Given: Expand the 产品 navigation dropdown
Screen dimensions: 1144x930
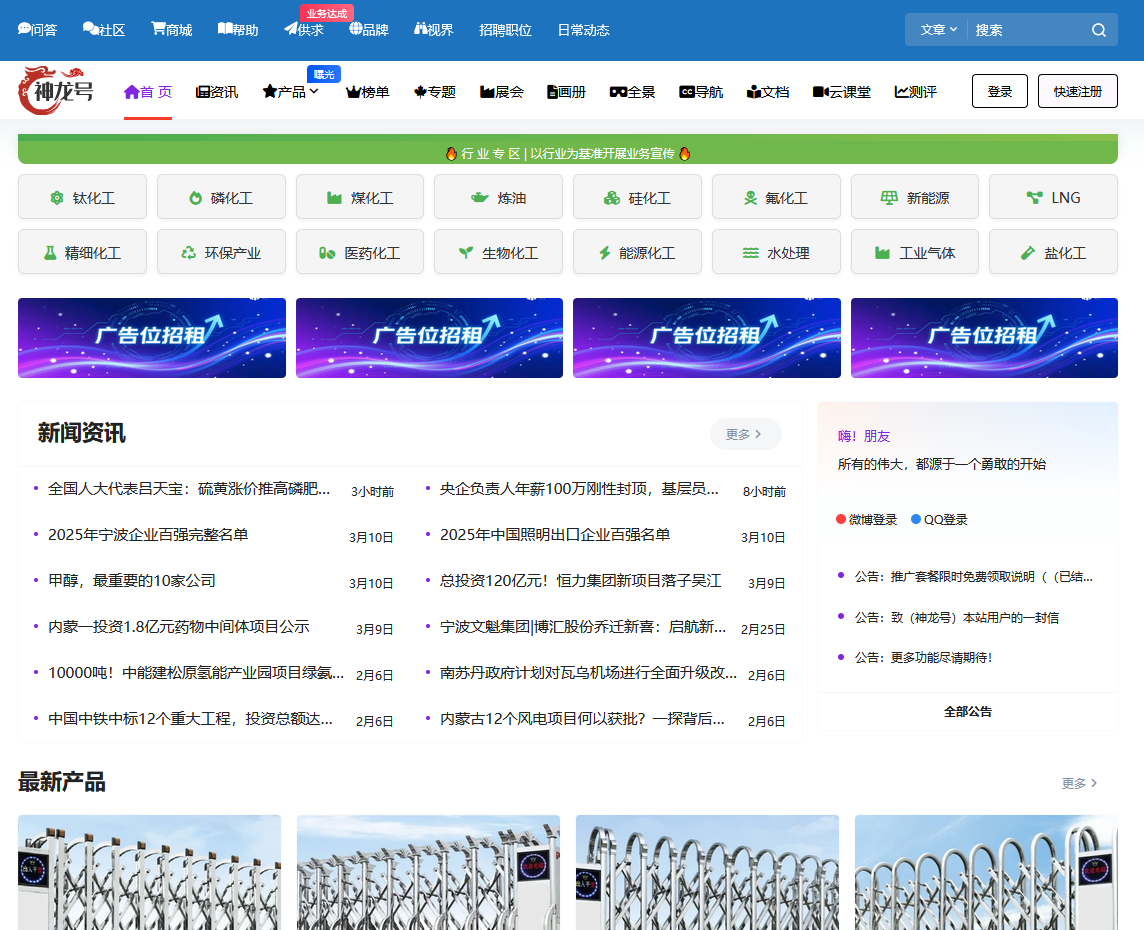Looking at the screenshot, I should [291, 92].
